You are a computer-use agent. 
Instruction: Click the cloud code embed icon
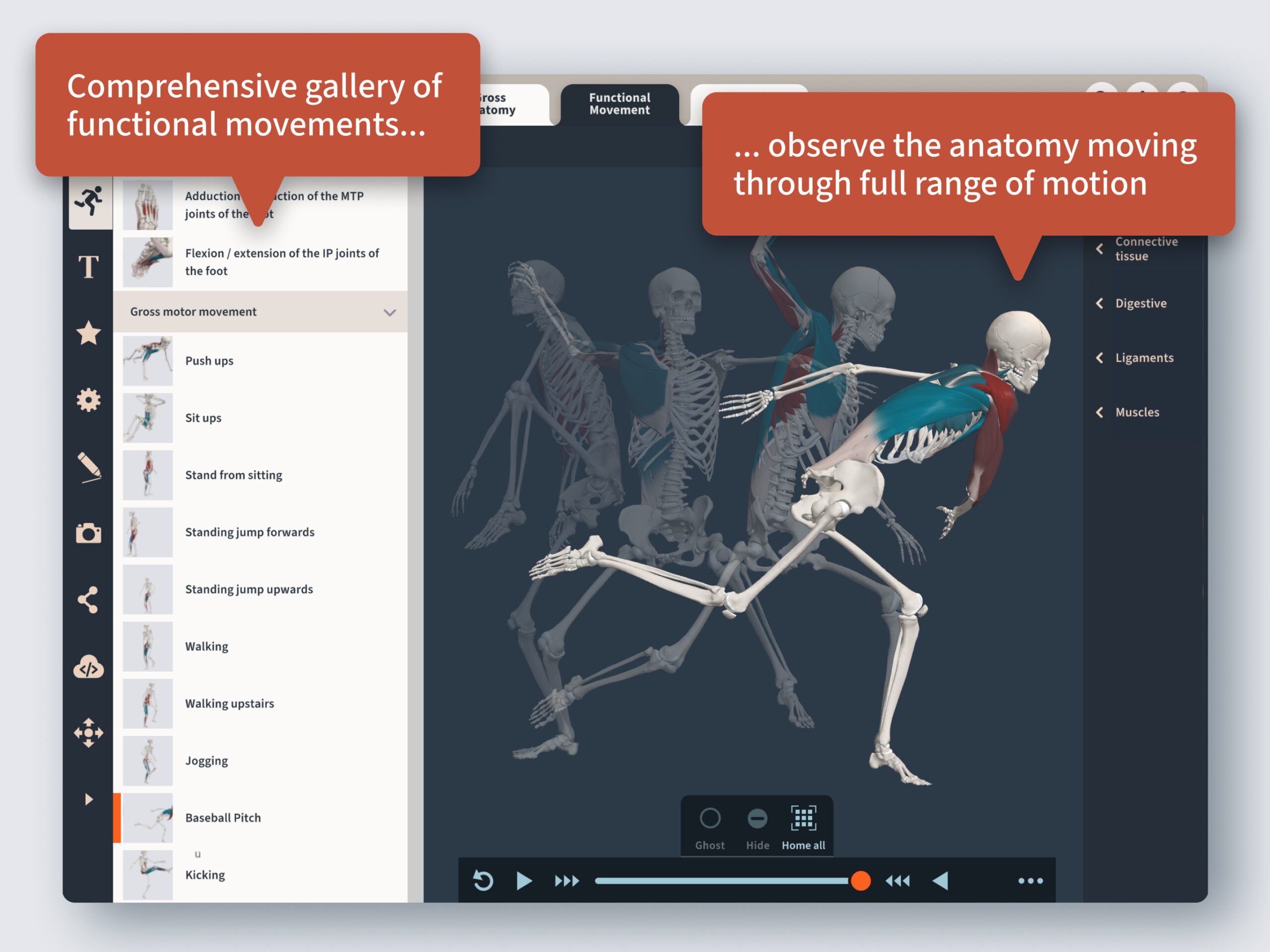[x=90, y=666]
